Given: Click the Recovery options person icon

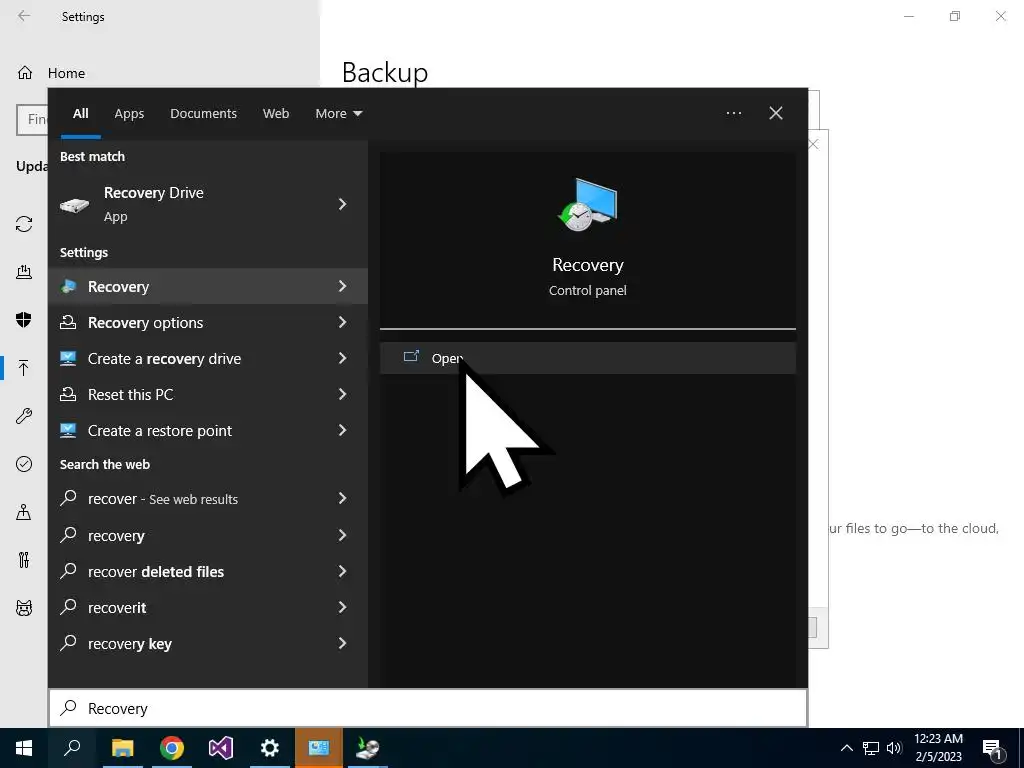Looking at the screenshot, I should pos(68,322).
